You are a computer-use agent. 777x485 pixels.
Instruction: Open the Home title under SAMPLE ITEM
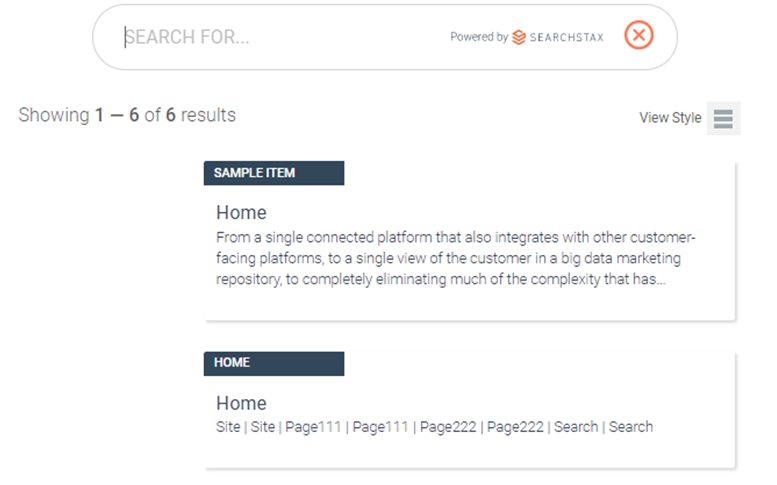coord(241,213)
